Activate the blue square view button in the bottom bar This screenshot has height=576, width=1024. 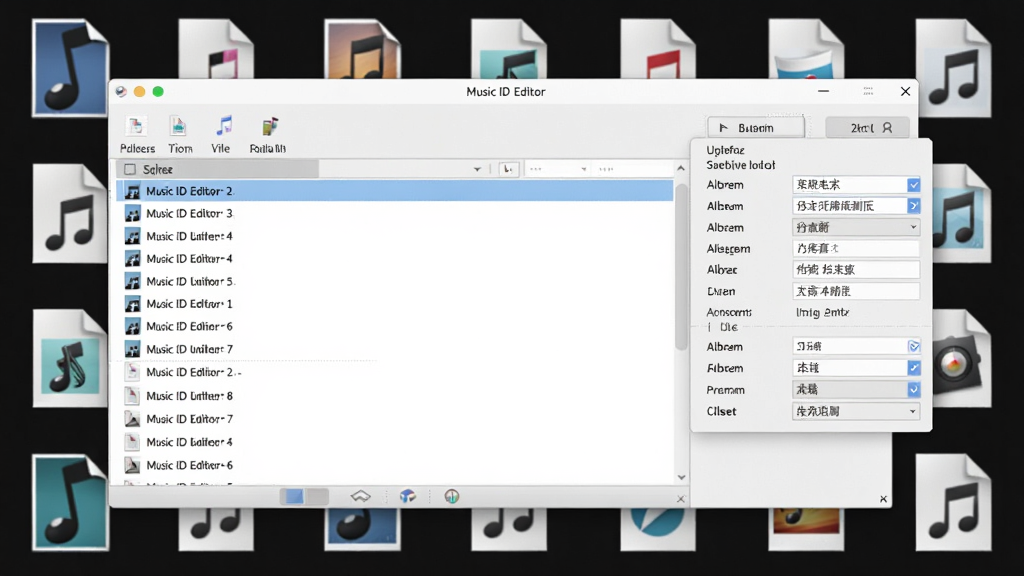click(295, 496)
